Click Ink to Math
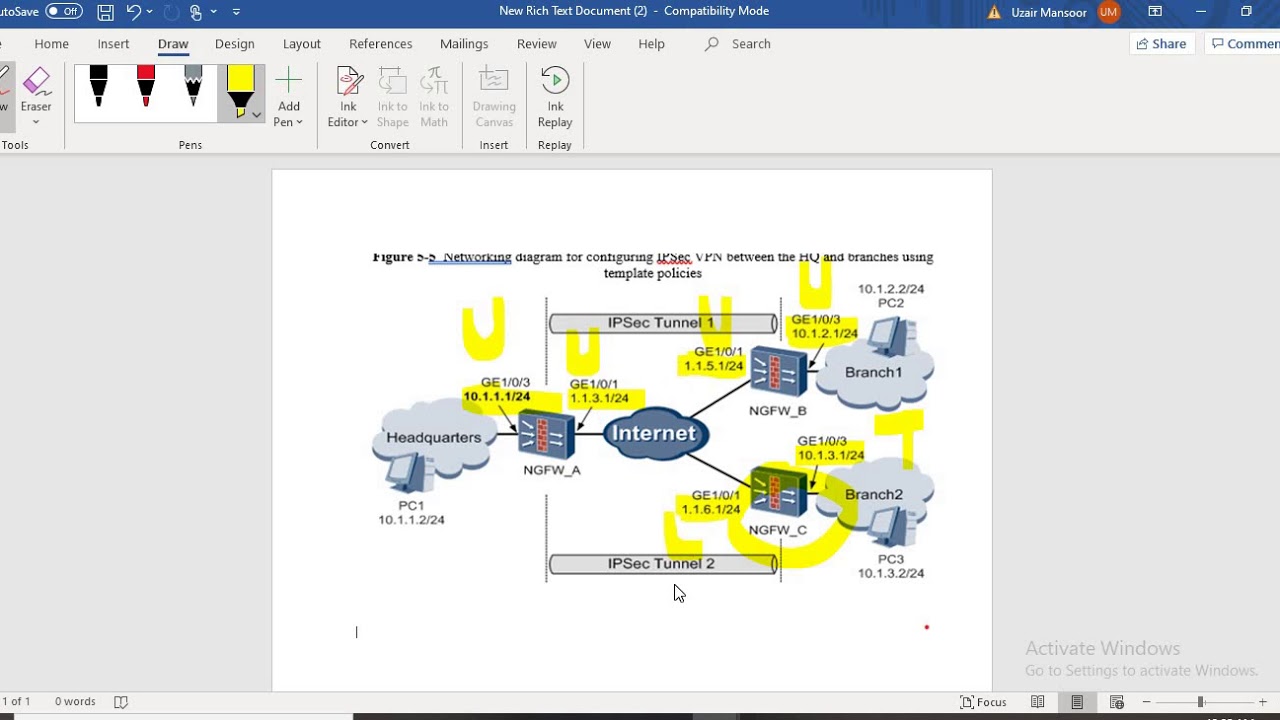 point(434,97)
